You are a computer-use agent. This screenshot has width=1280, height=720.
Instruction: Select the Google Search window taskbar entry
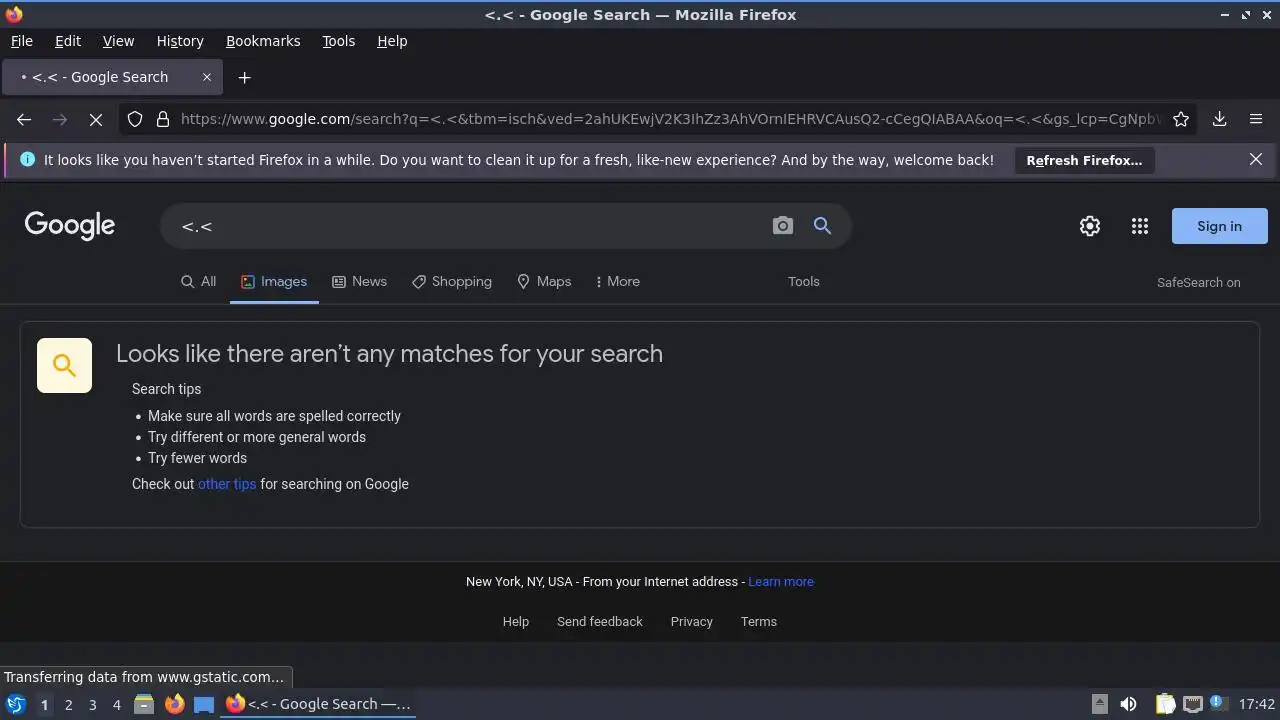coord(319,704)
